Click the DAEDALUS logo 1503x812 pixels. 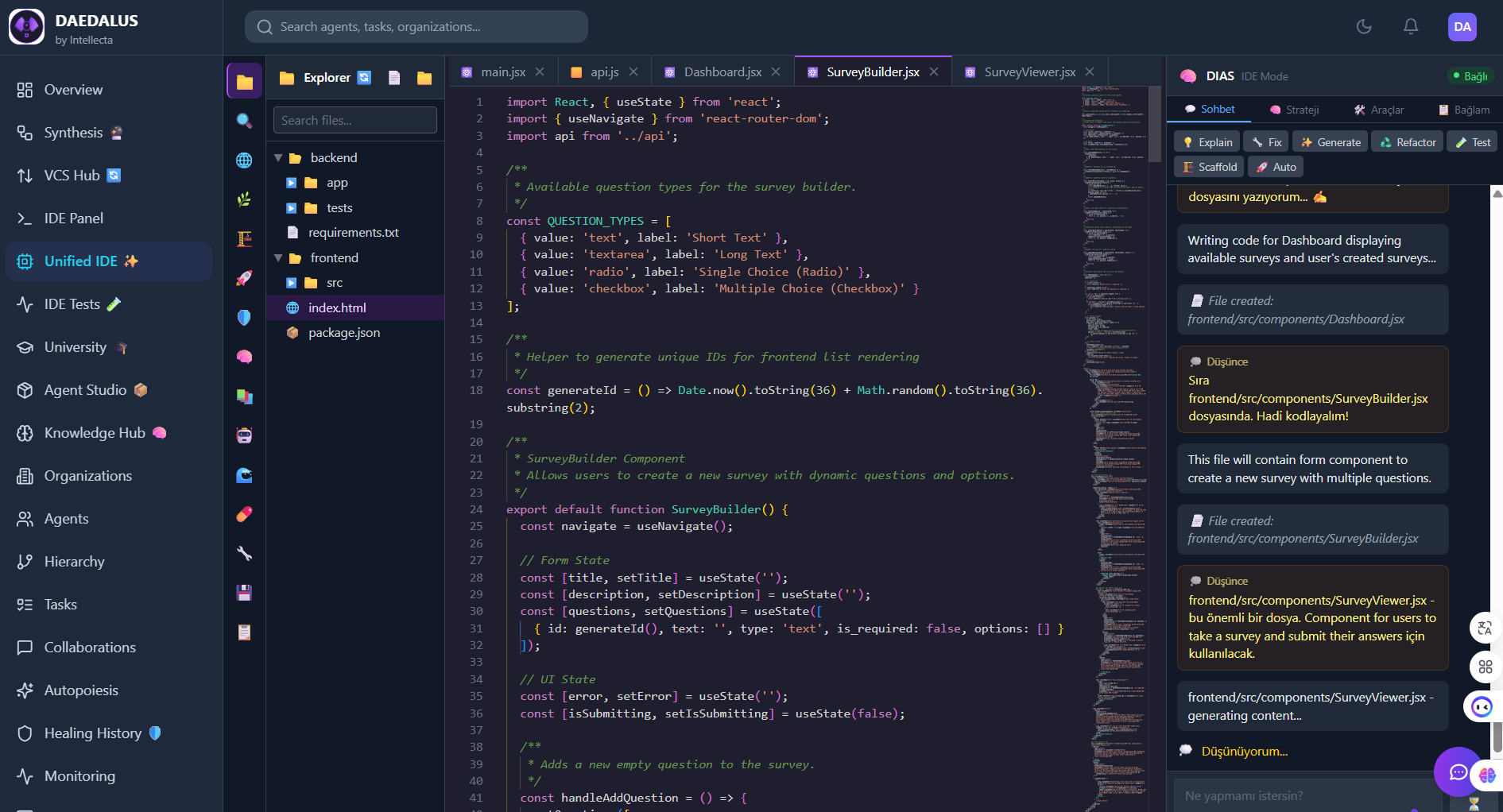point(27,27)
